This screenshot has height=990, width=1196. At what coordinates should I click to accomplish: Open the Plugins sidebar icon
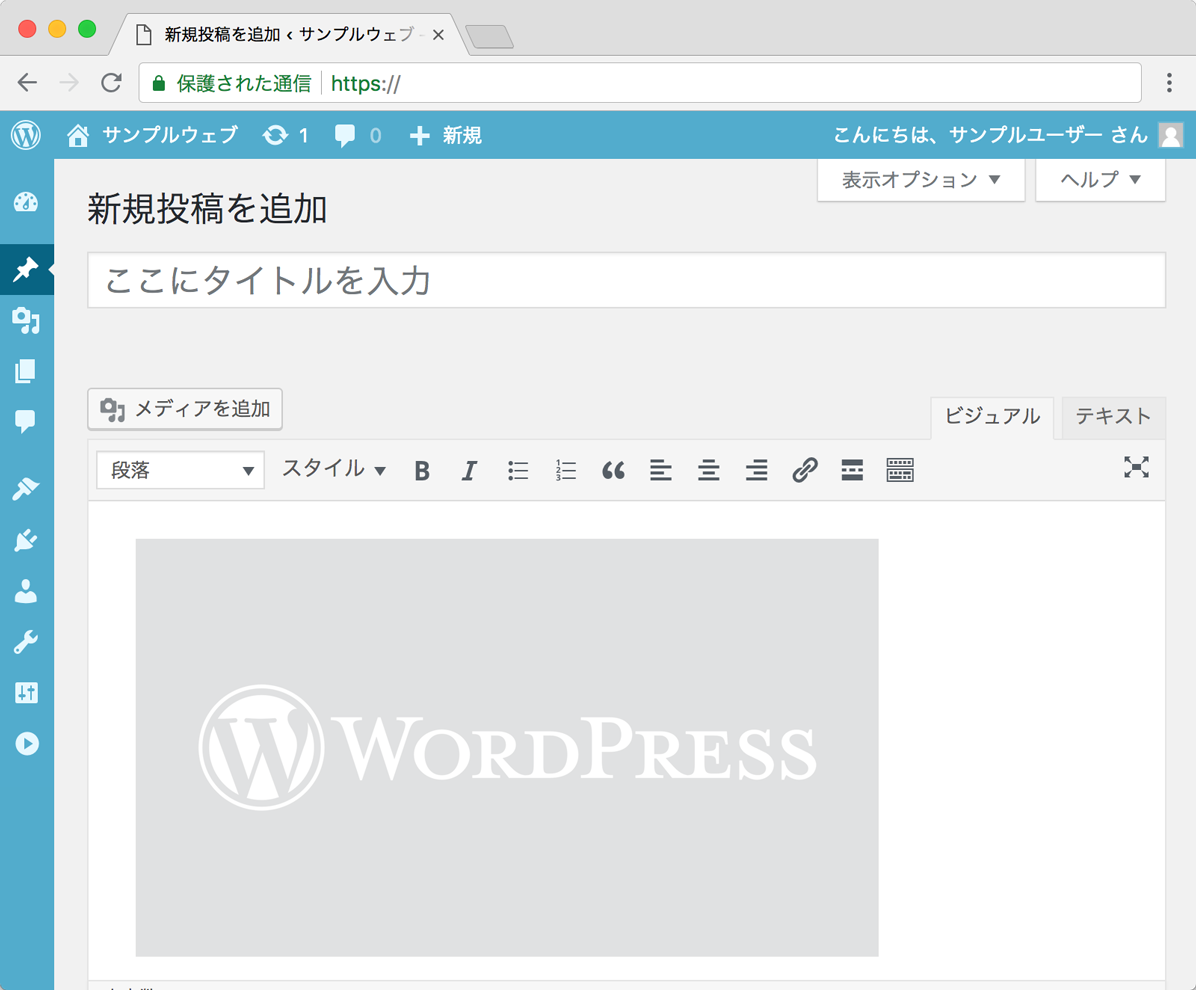click(26, 540)
